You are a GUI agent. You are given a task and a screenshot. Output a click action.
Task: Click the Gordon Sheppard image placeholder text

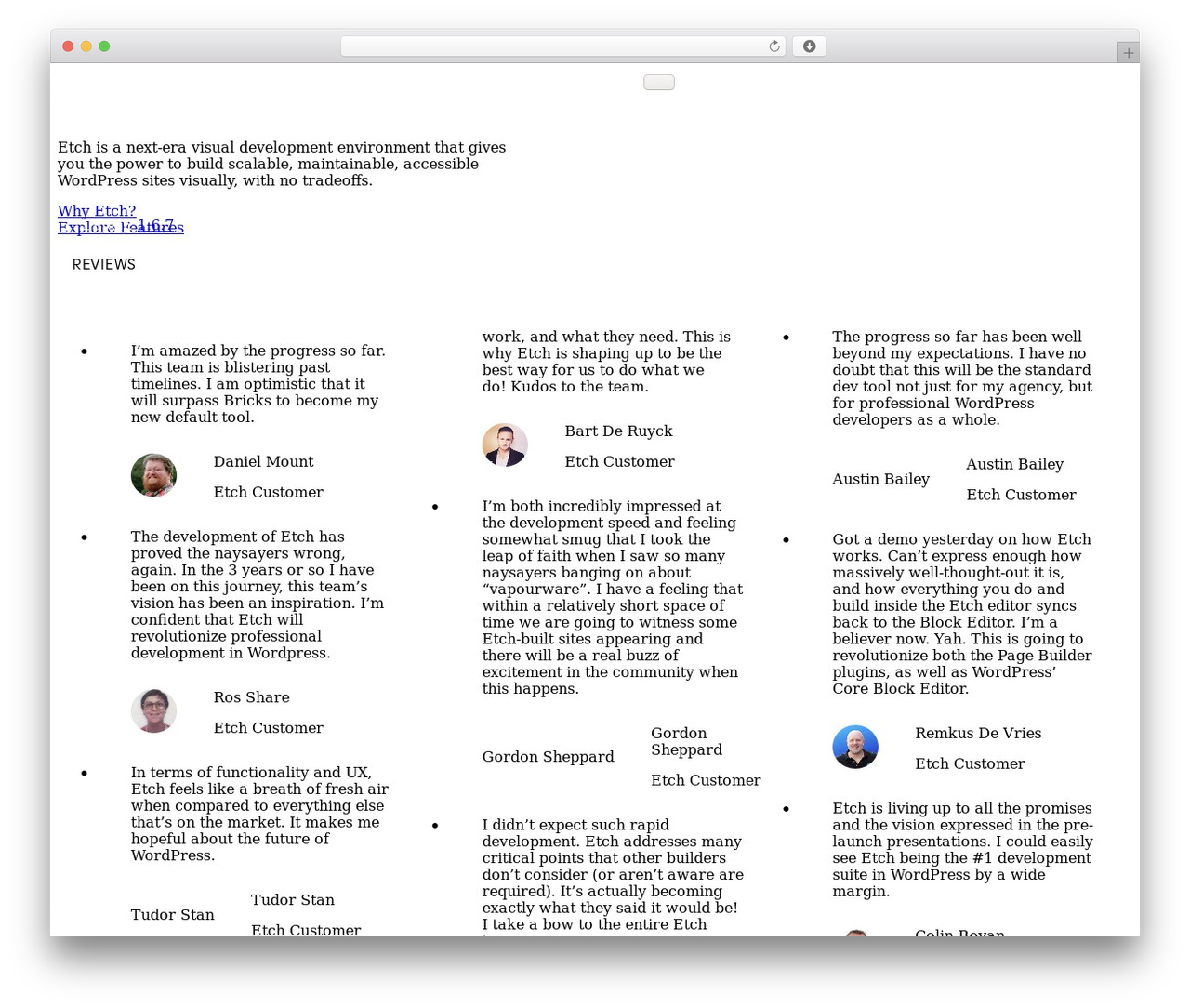548,757
